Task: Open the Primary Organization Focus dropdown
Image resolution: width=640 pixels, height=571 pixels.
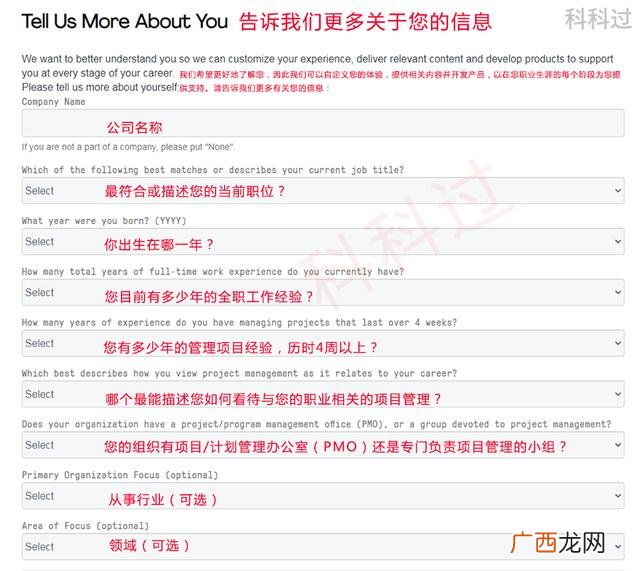Action: pyautogui.click(x=323, y=496)
